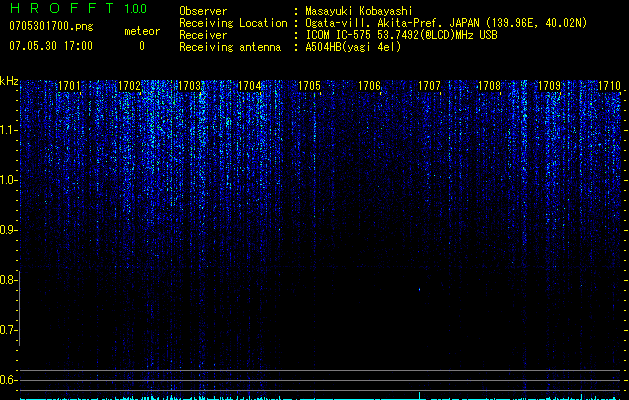Viewport: 629px width, 400px height.
Task: Click the A504HB(yagi 4el) antenna text
Action: pos(353,47)
